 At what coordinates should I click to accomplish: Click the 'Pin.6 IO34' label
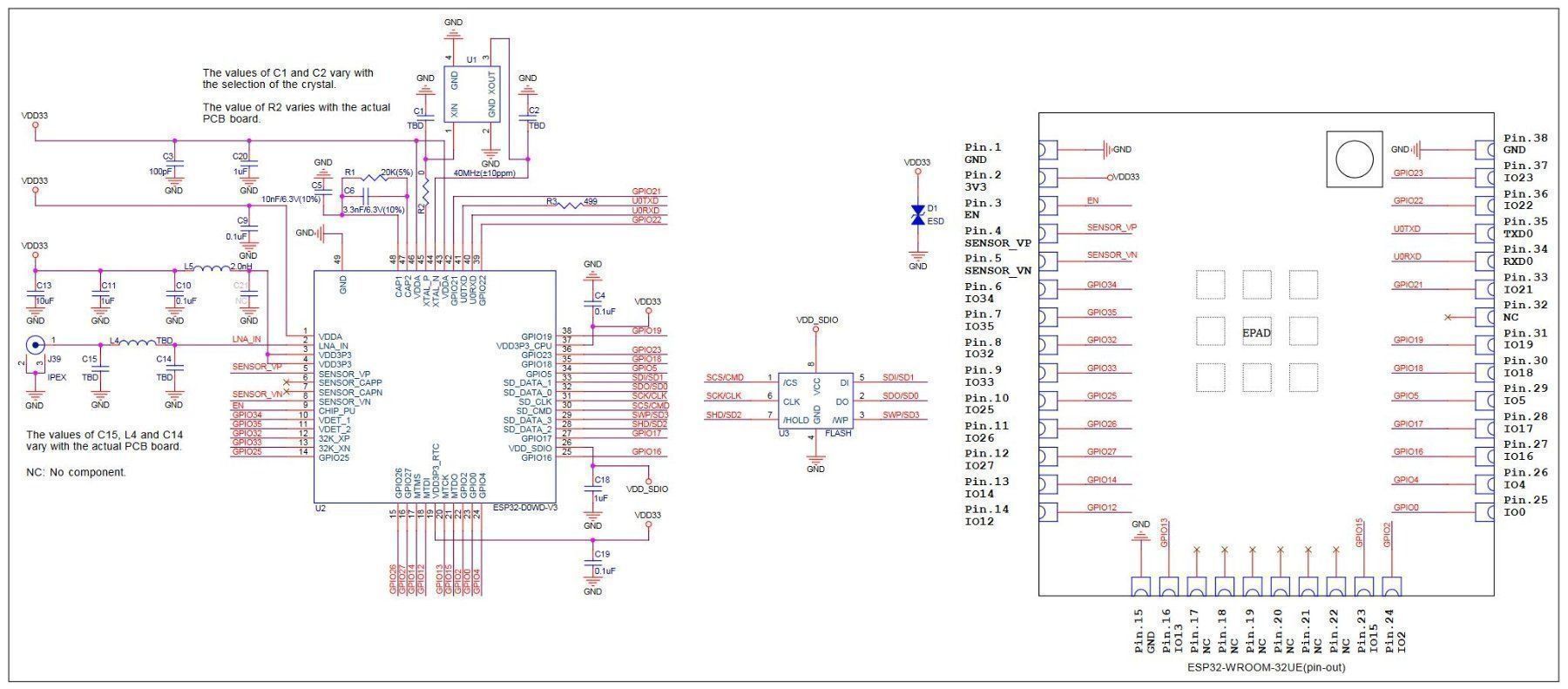[x=983, y=293]
